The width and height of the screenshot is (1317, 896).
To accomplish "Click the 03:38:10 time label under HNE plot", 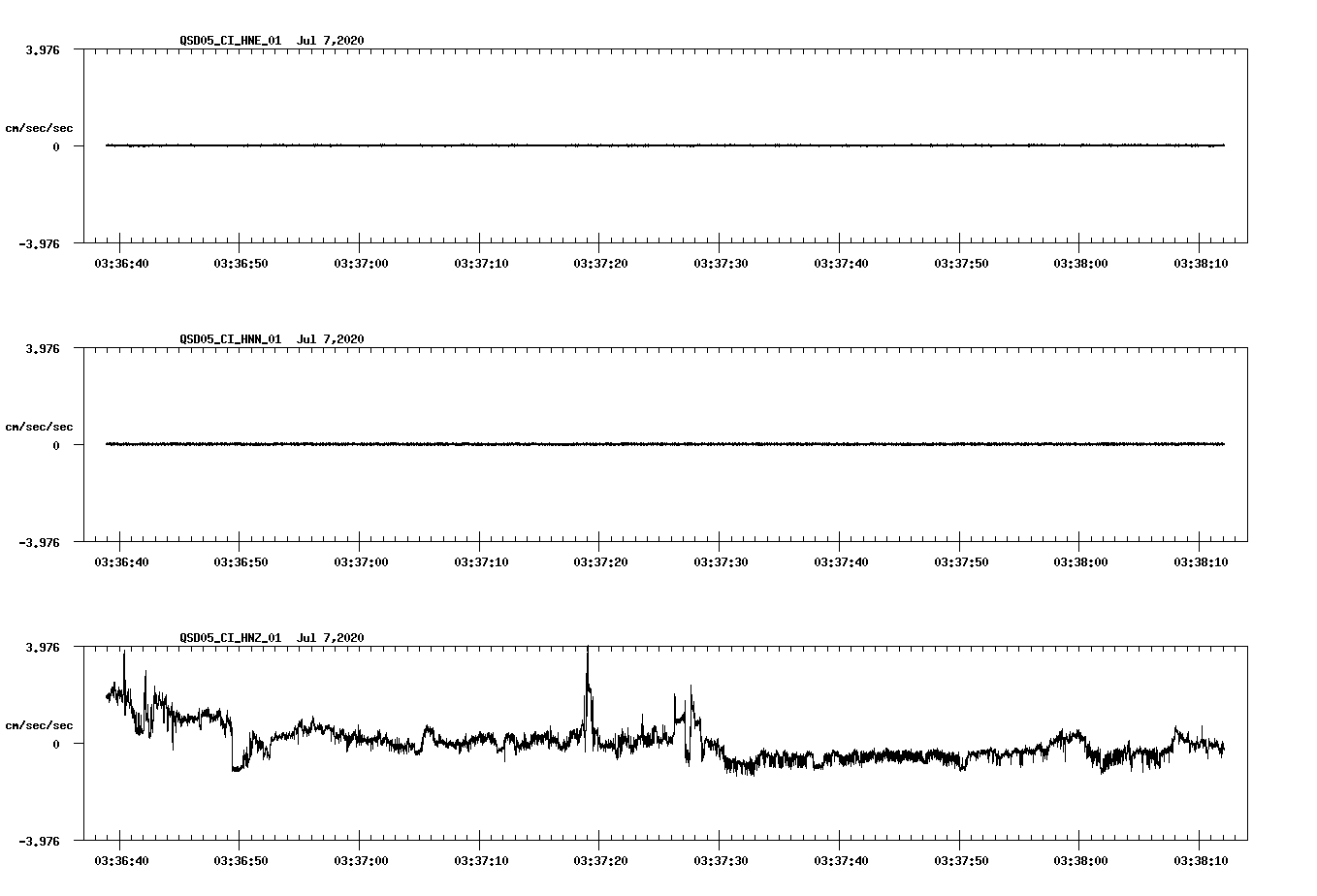I will [1201, 264].
